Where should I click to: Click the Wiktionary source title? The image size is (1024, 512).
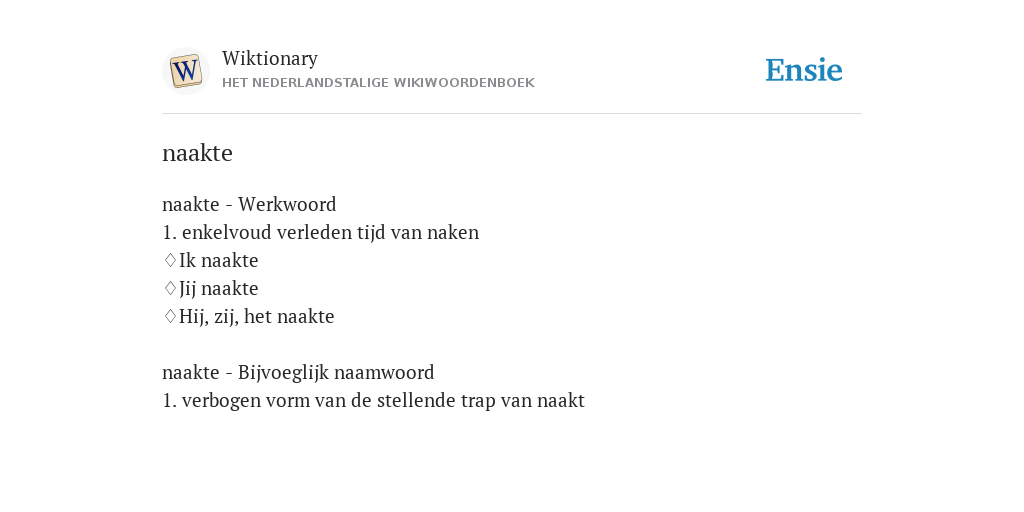point(270,58)
